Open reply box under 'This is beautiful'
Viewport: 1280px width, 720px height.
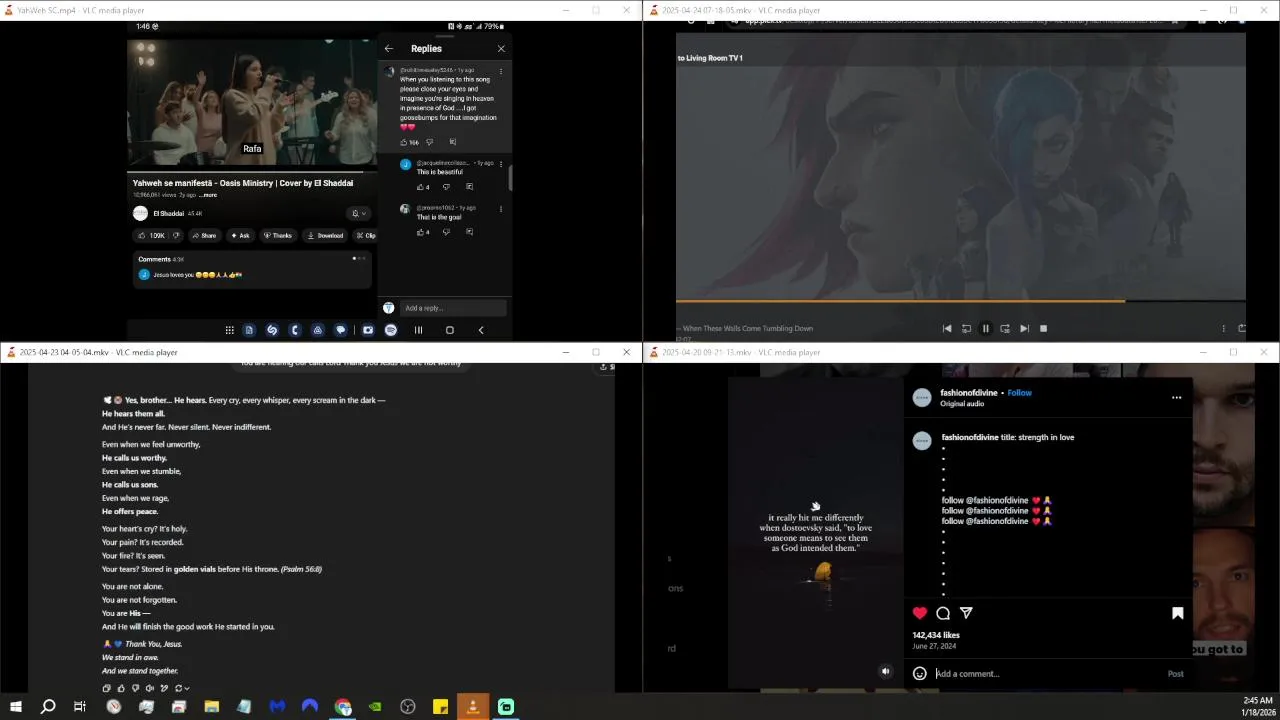coord(469,187)
